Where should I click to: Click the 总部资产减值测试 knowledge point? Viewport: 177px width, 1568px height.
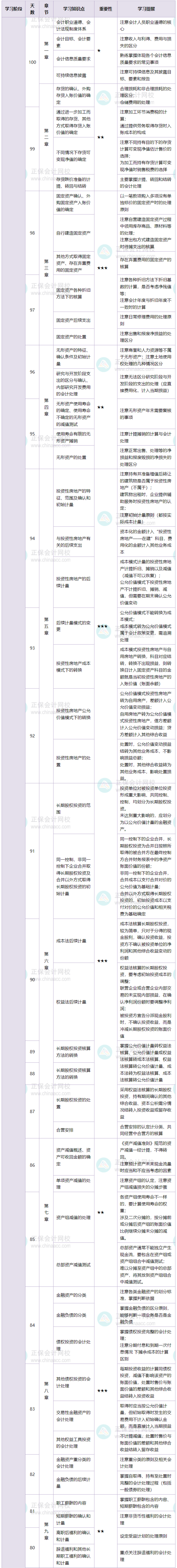tap(74, 1265)
